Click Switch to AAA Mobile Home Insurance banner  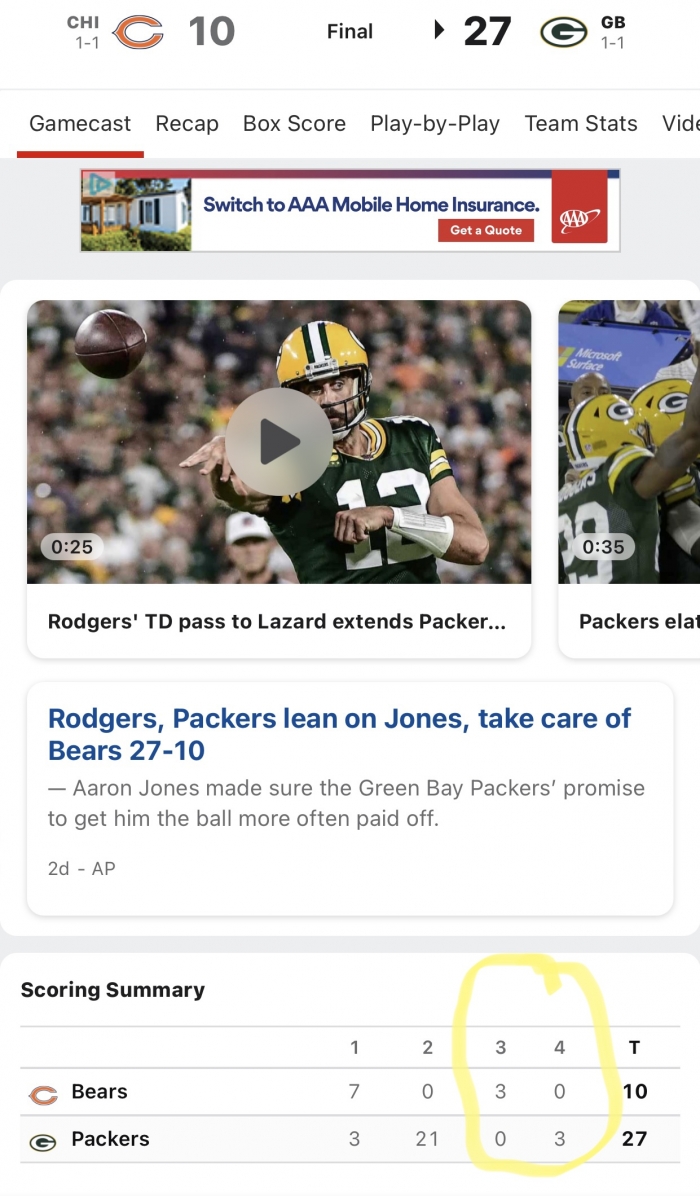pyautogui.click(x=371, y=205)
